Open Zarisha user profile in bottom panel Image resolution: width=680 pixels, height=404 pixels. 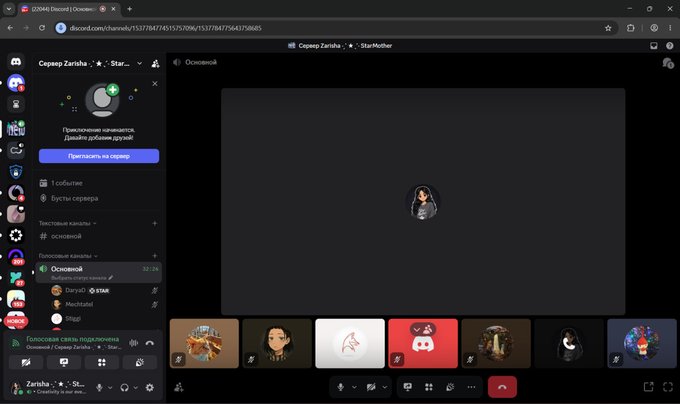(x=49, y=388)
